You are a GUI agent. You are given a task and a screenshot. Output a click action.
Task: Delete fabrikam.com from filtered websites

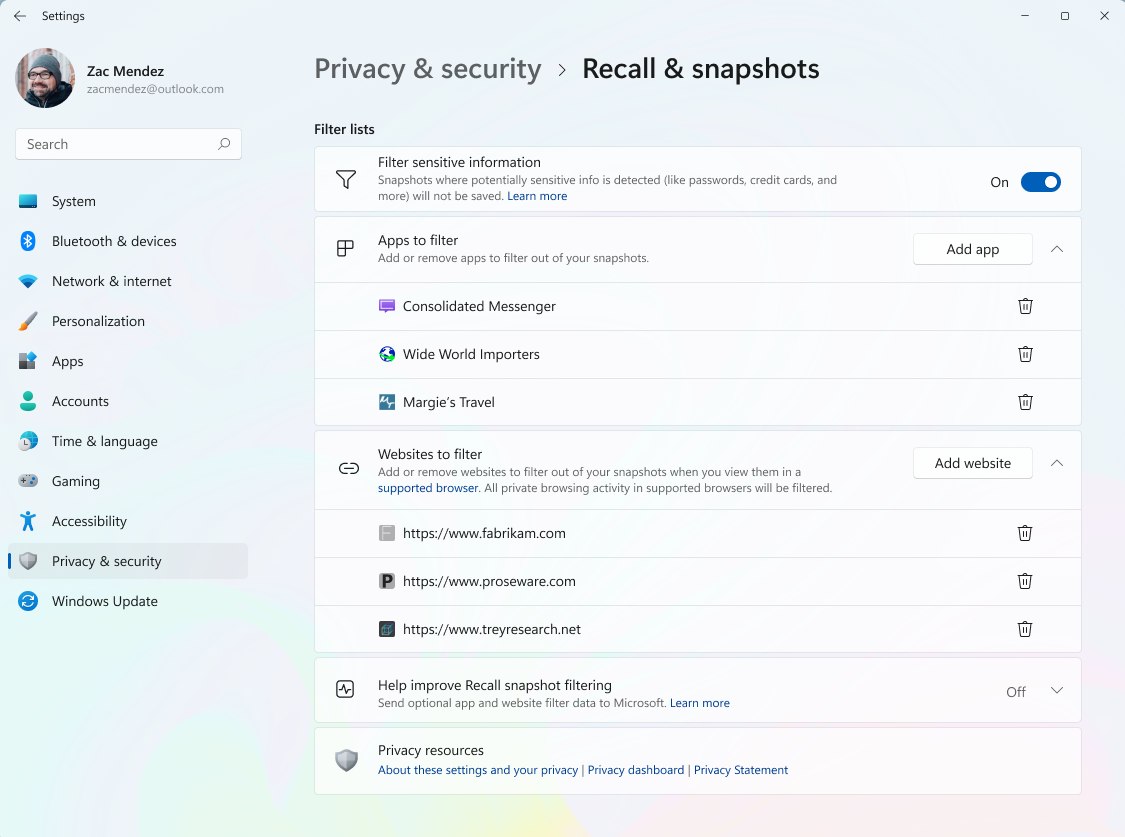coord(1025,533)
